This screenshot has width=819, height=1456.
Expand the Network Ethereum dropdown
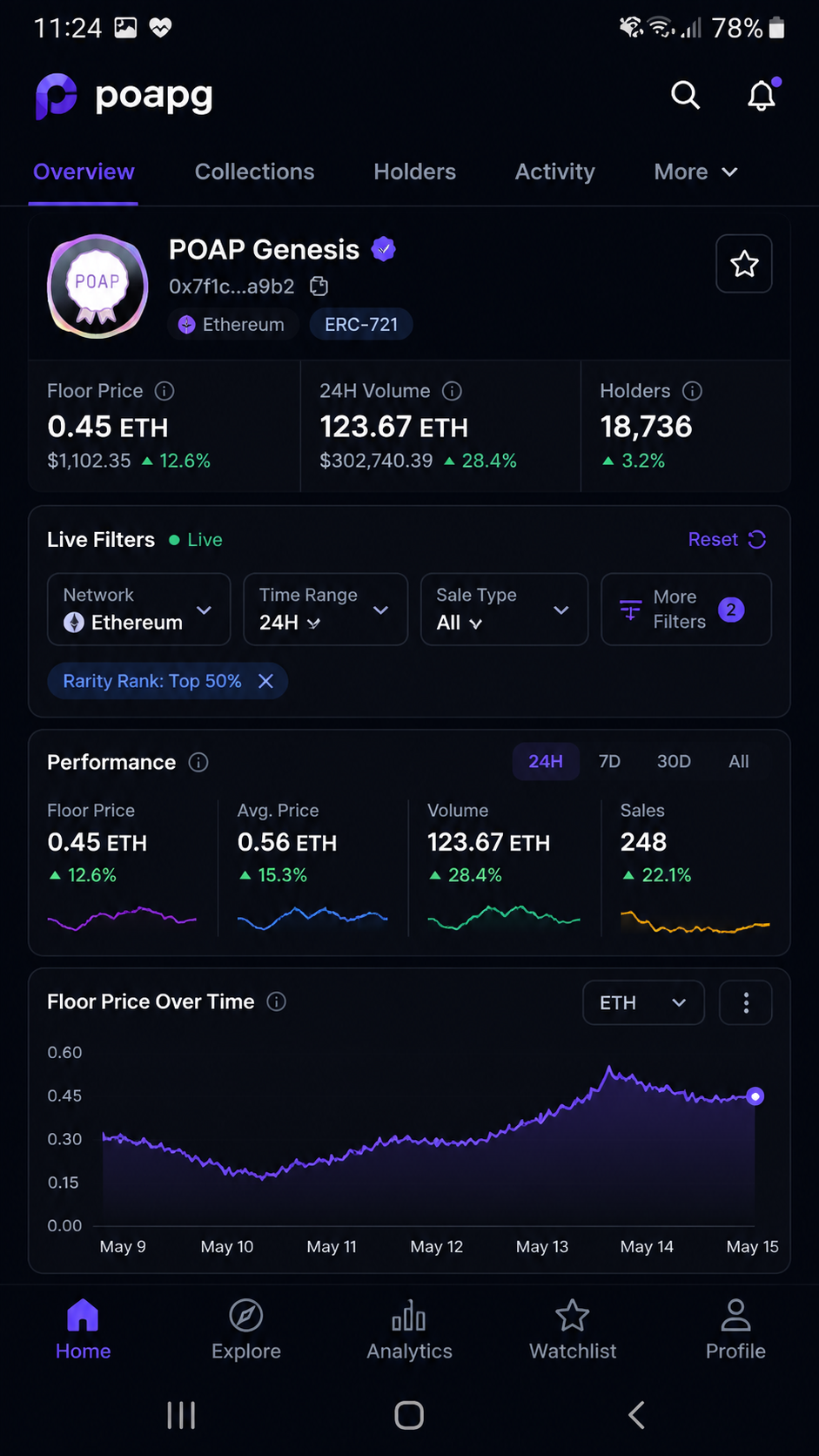[x=139, y=610]
